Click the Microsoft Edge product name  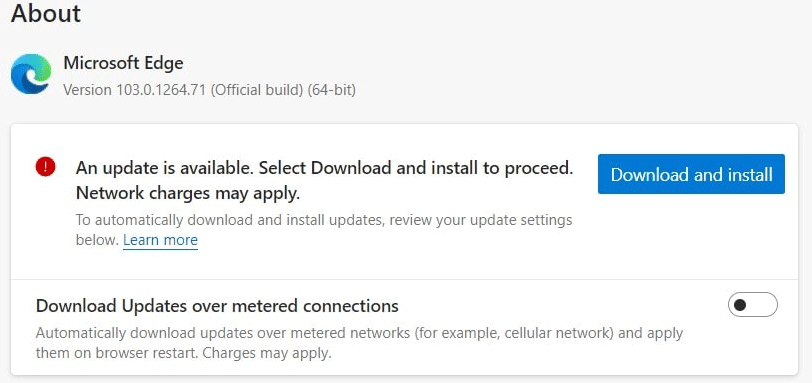(x=123, y=63)
